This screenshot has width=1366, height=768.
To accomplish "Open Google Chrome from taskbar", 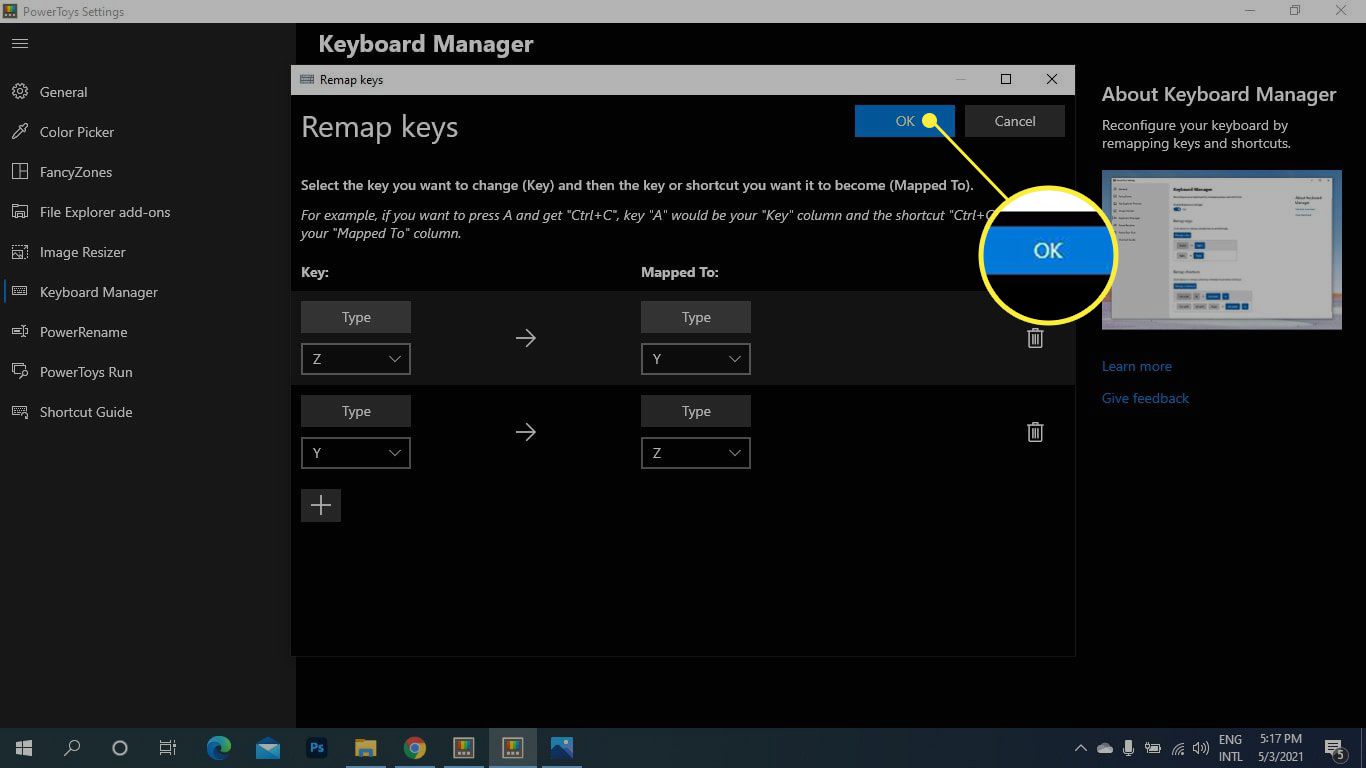I will point(414,748).
